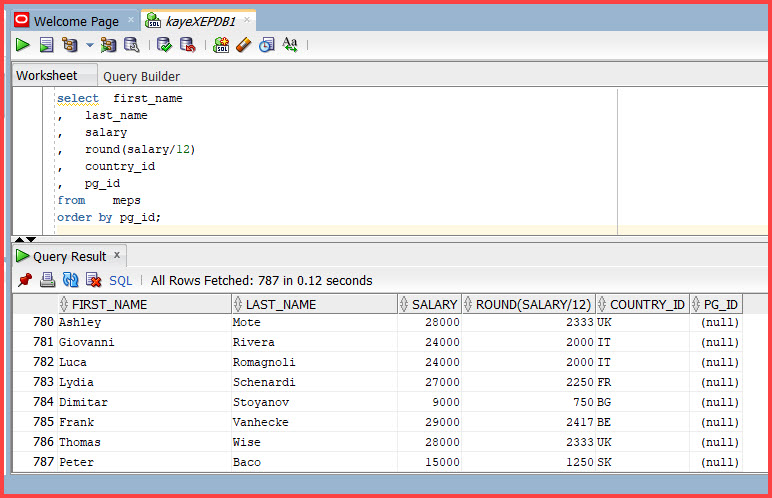
Task: Select the 'Baco' last name cell
Action: coord(314,462)
